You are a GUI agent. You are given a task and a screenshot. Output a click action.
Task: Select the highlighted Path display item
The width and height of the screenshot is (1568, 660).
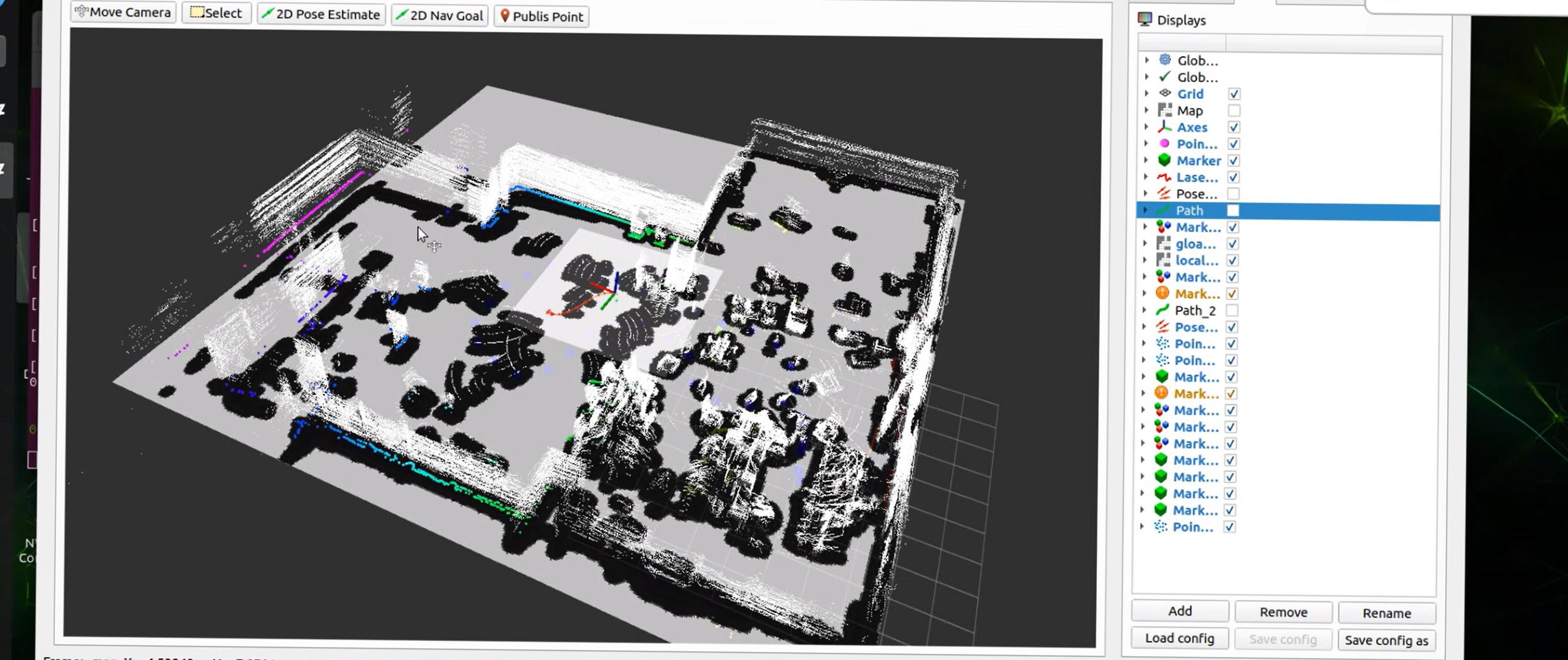1288,211
